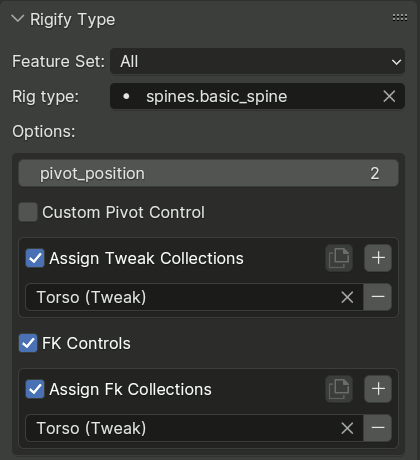Click the Rig type: label
420x460 pixels.
pyautogui.click(x=46, y=97)
